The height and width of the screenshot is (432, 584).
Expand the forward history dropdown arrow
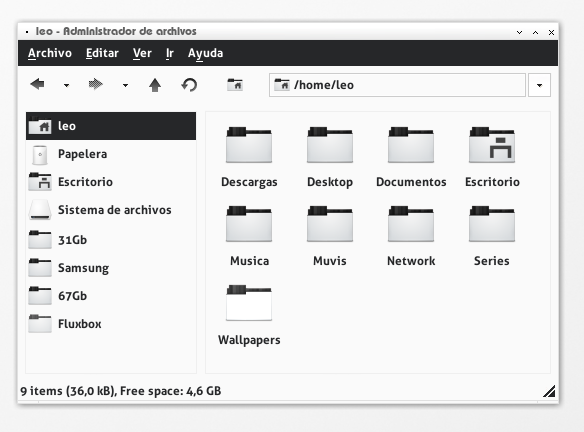click(x=126, y=85)
